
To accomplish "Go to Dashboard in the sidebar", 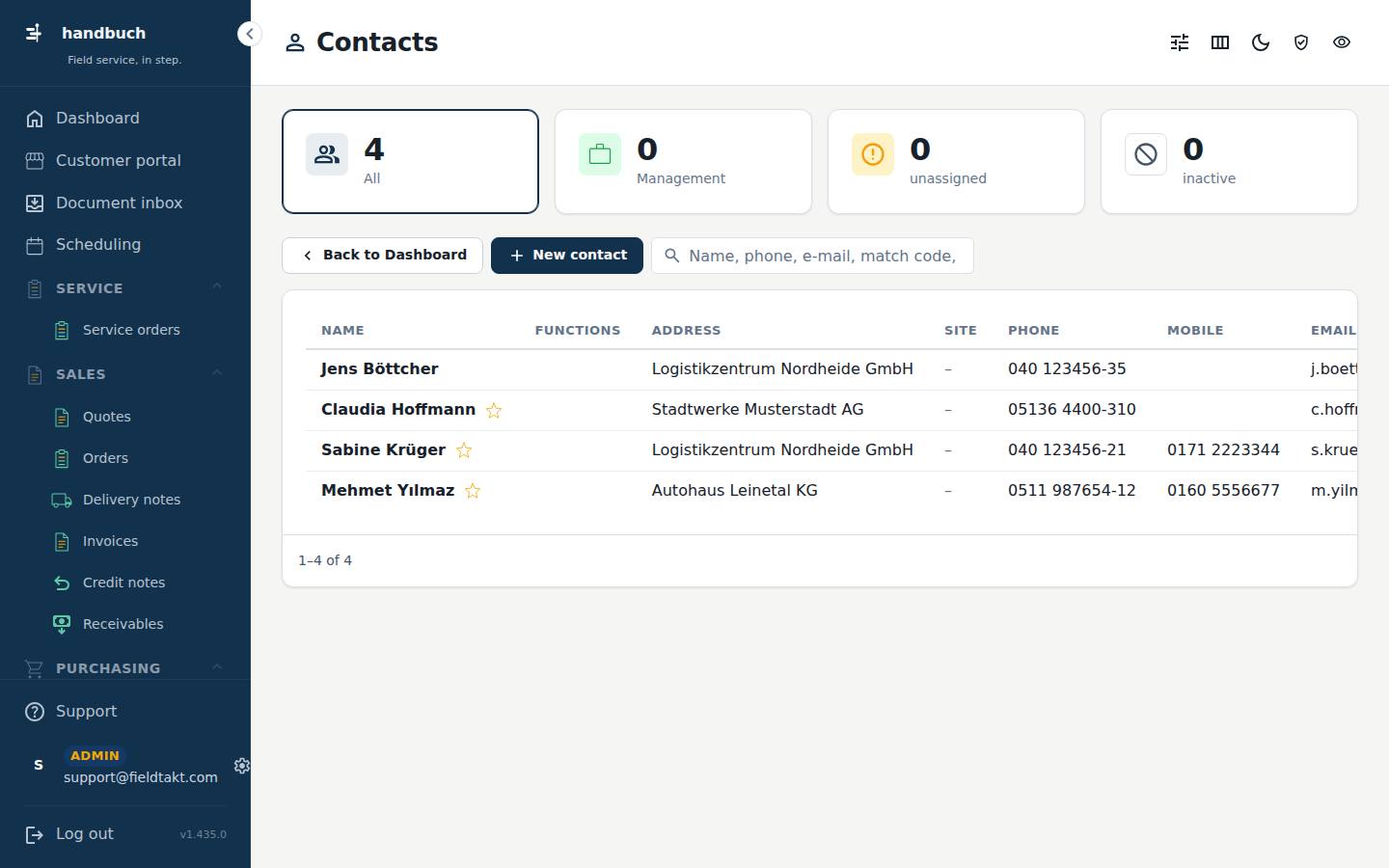I will click(x=125, y=119).
